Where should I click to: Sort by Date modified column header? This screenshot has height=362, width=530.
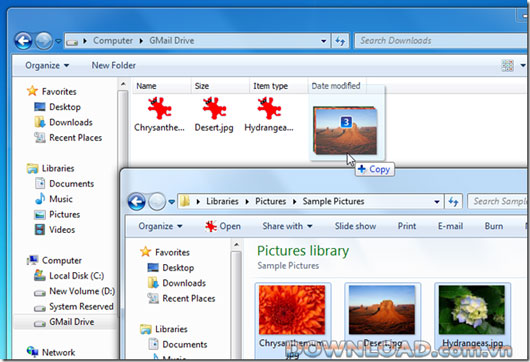point(337,86)
